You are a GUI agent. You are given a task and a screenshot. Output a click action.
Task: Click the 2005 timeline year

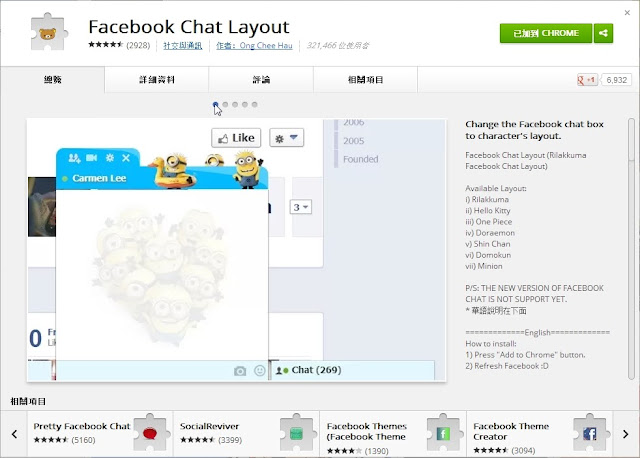353,141
